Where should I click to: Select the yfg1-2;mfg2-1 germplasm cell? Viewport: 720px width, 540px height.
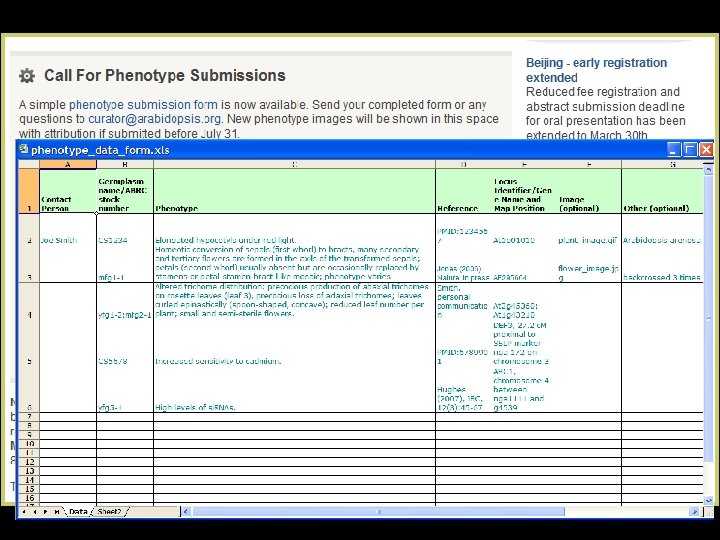click(125, 301)
